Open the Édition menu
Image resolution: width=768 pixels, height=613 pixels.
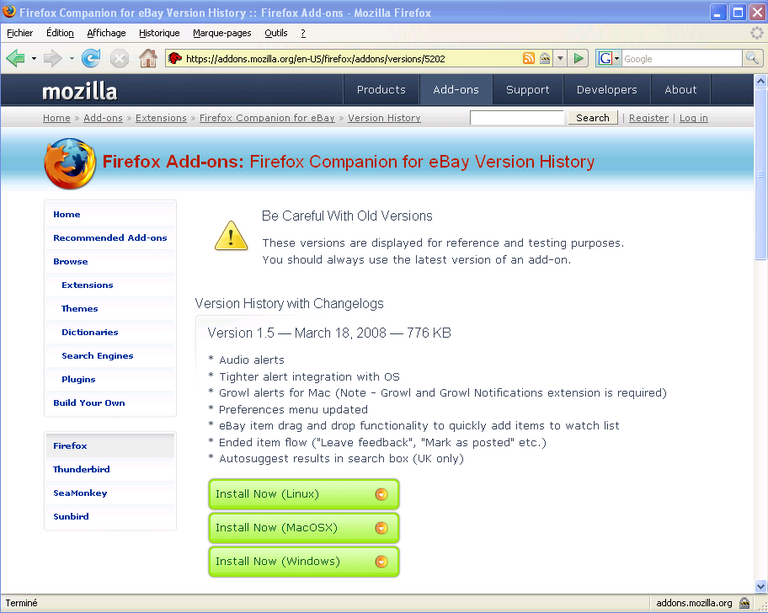click(x=60, y=33)
